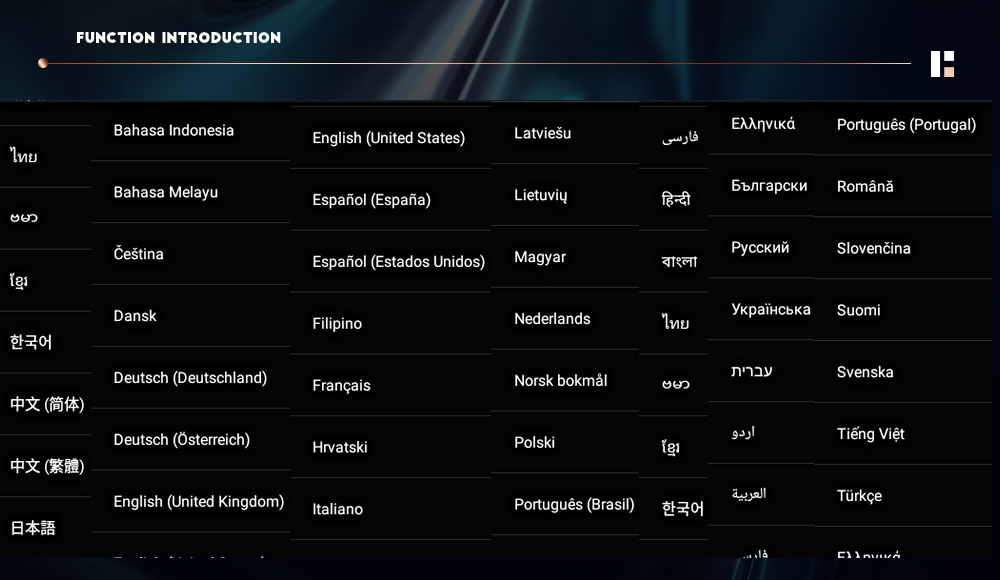Select Русский language entry

[760, 248]
